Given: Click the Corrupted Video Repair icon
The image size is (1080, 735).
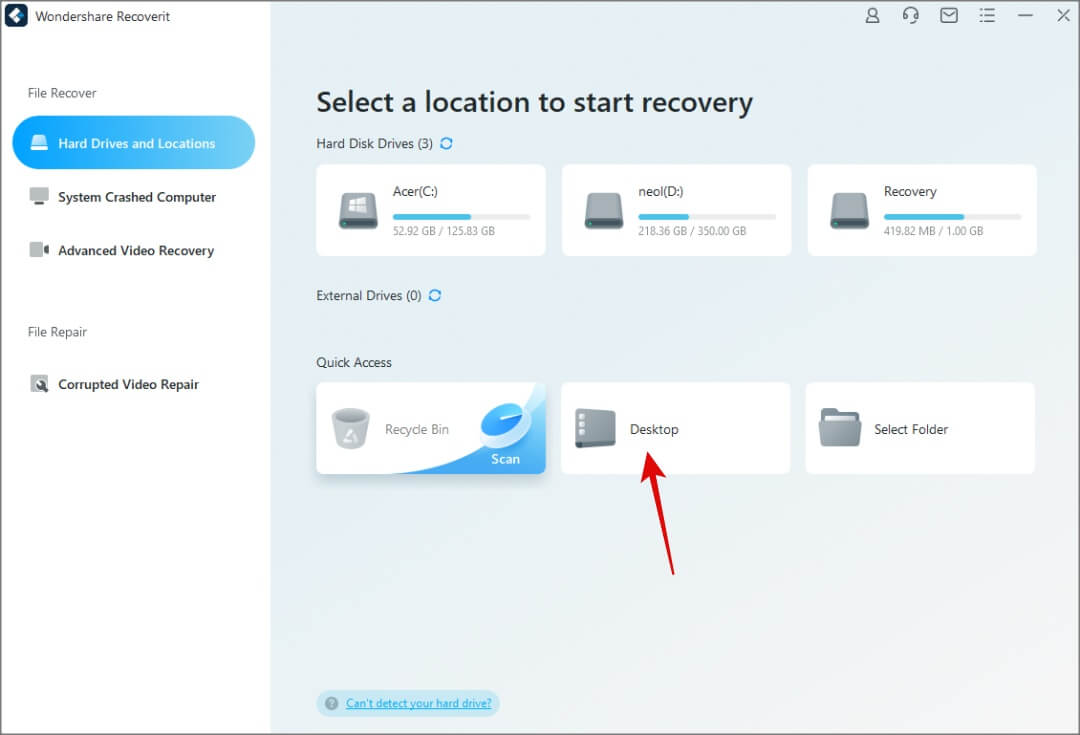Looking at the screenshot, I should coord(39,384).
